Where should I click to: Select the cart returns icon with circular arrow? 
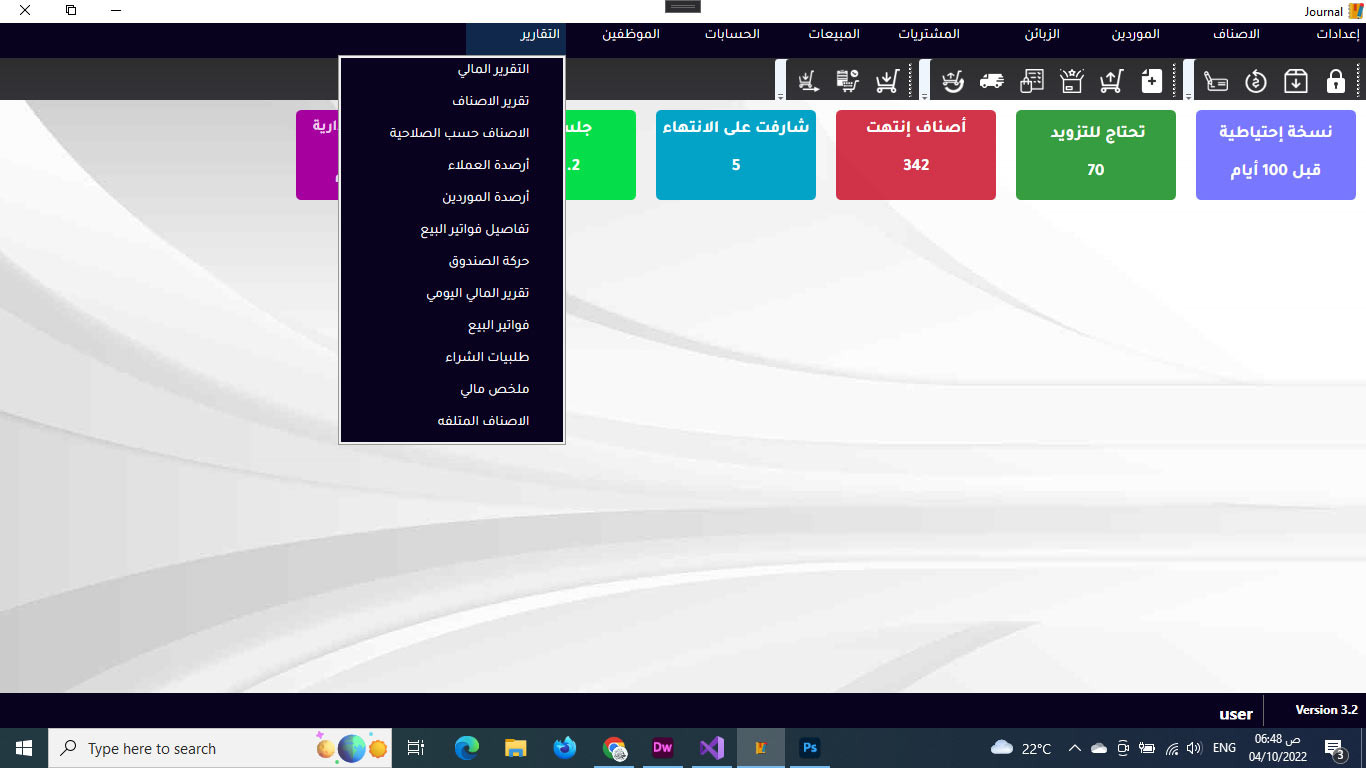[953, 80]
